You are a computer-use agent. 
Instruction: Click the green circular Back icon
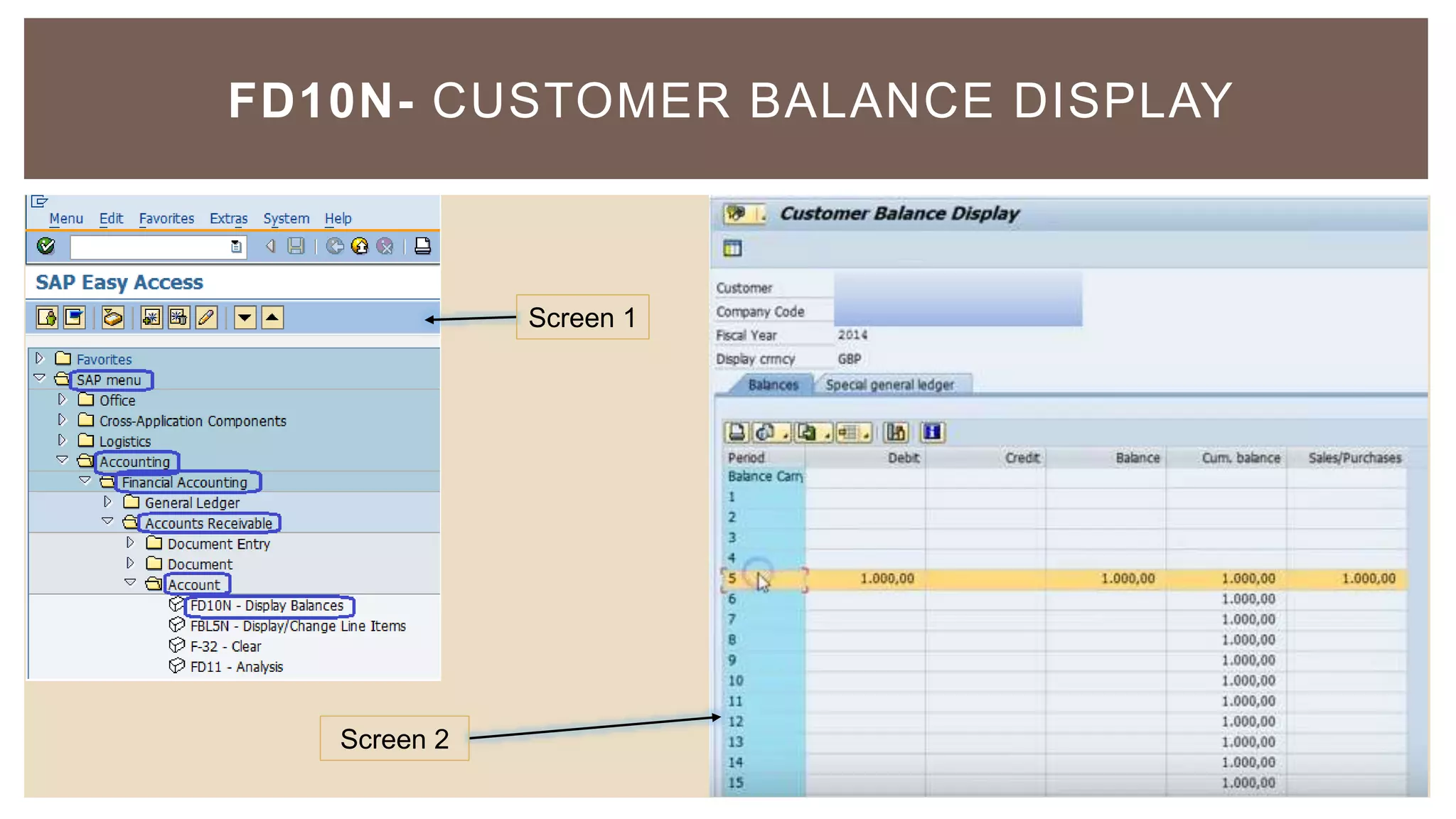point(335,246)
